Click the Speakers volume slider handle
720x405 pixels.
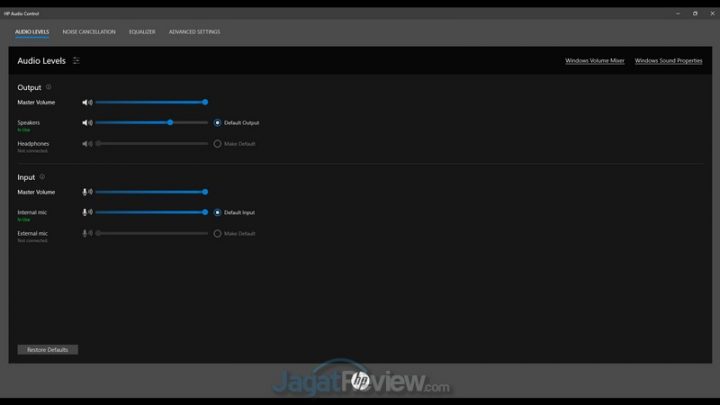170,123
